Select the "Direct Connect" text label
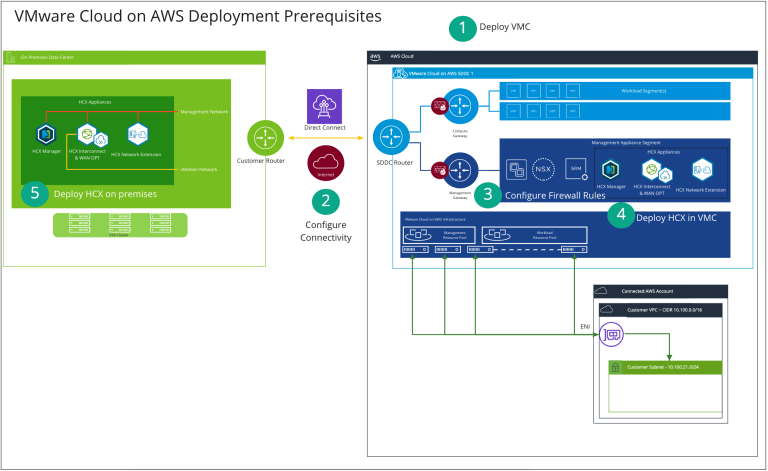Screen dimensions: 768x471 pos(325,128)
